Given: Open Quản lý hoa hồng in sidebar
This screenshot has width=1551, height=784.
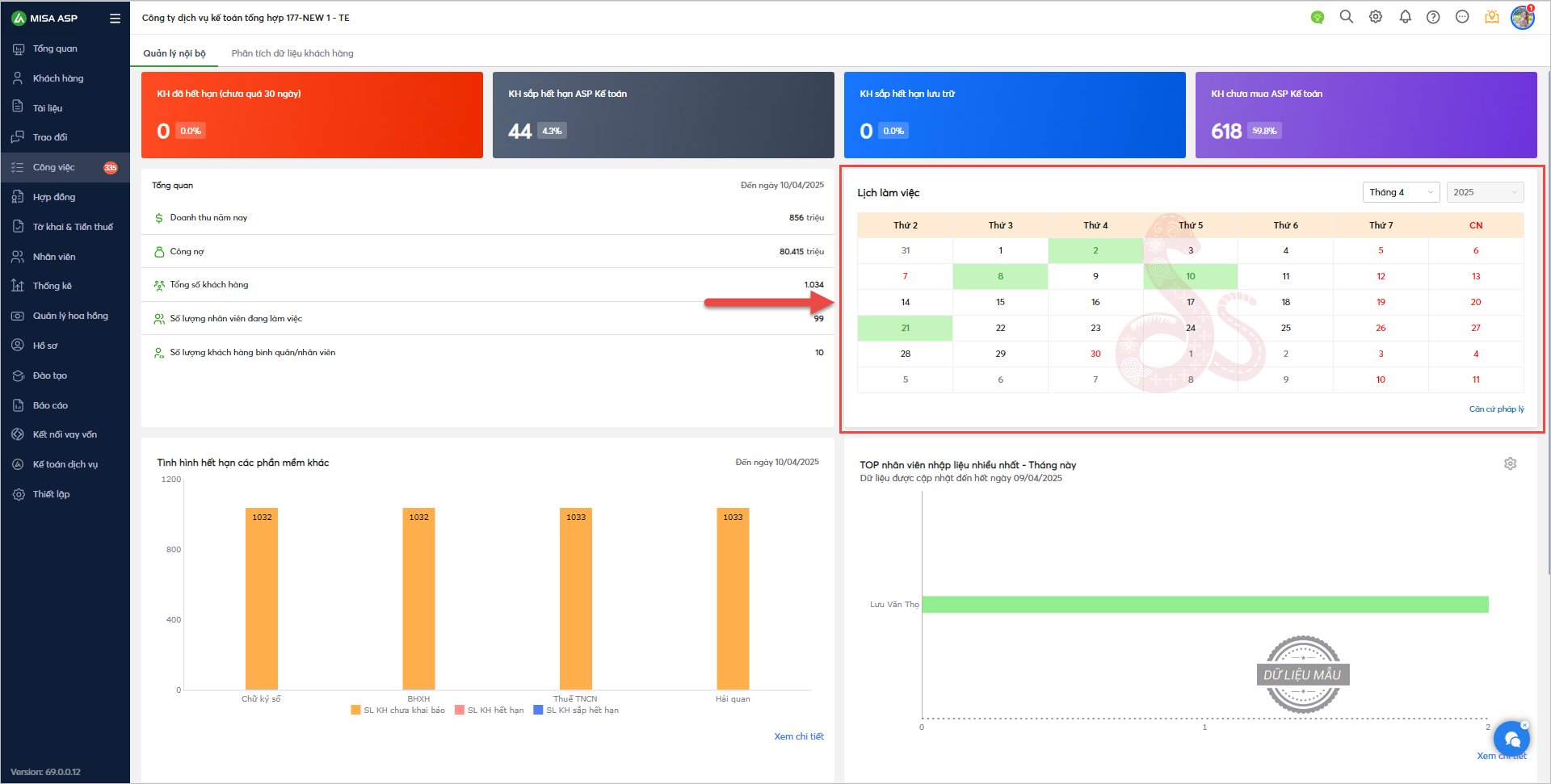Looking at the screenshot, I should 65,316.
